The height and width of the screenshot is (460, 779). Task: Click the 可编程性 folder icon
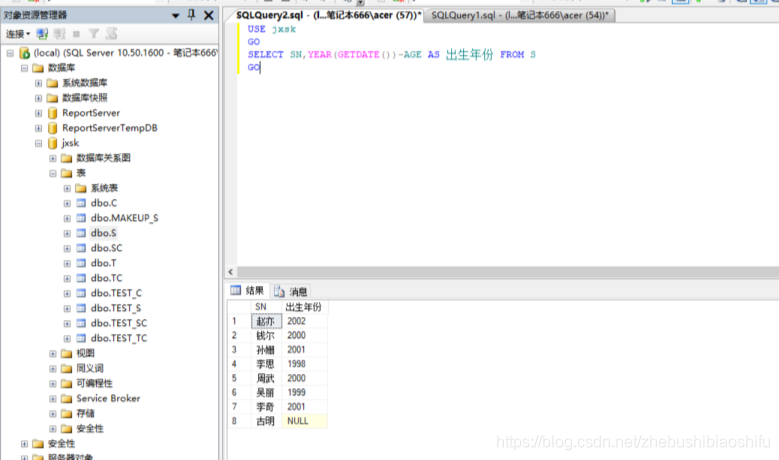click(67, 383)
